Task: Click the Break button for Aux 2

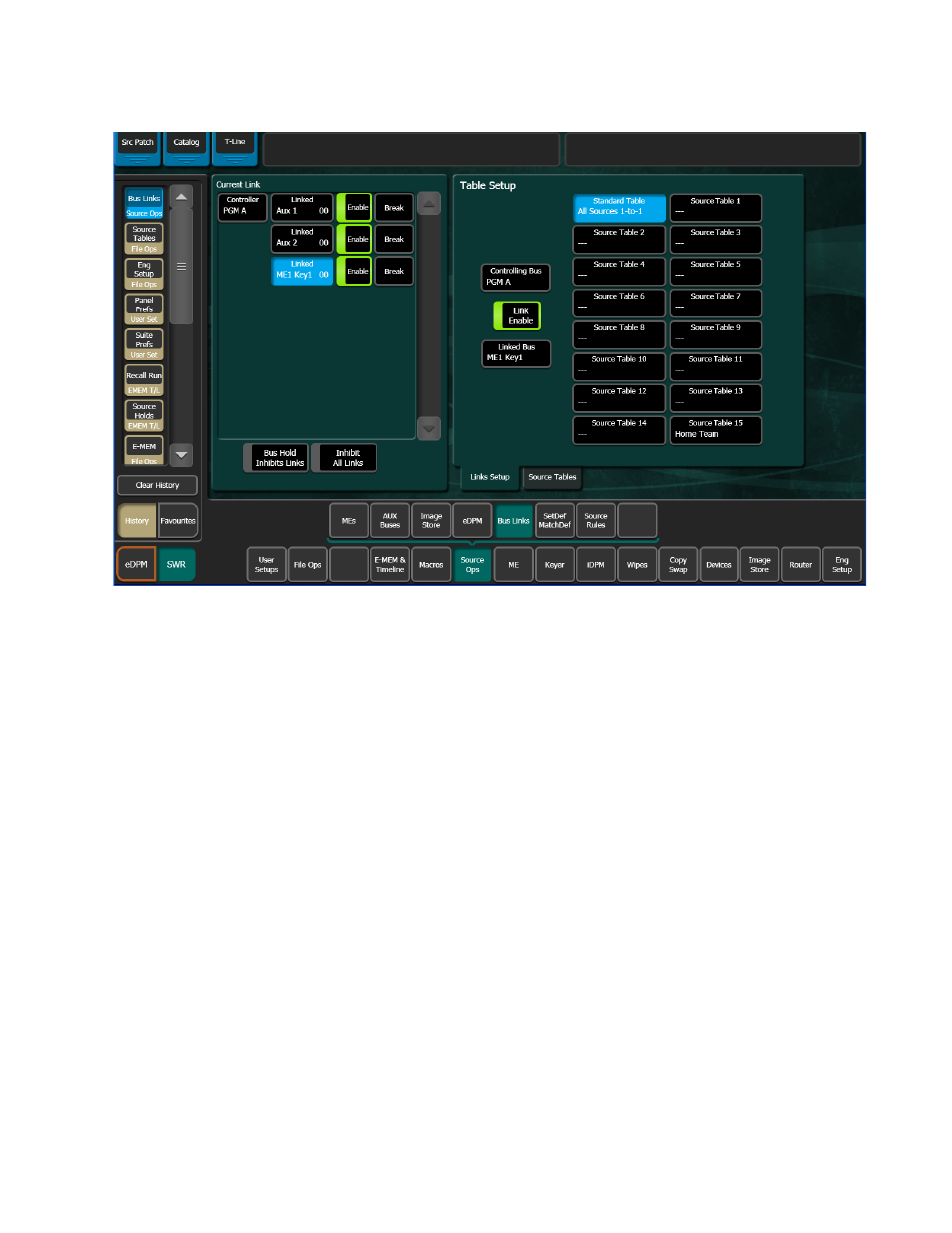Action: point(394,239)
